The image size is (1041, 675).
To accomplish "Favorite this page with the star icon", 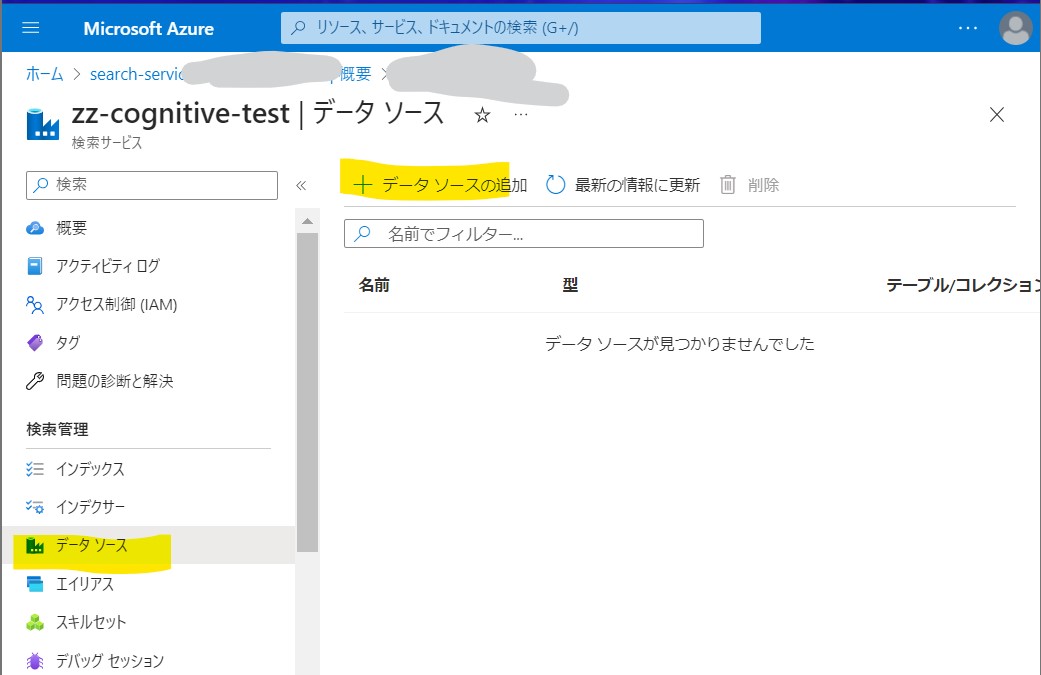I will pyautogui.click(x=482, y=115).
